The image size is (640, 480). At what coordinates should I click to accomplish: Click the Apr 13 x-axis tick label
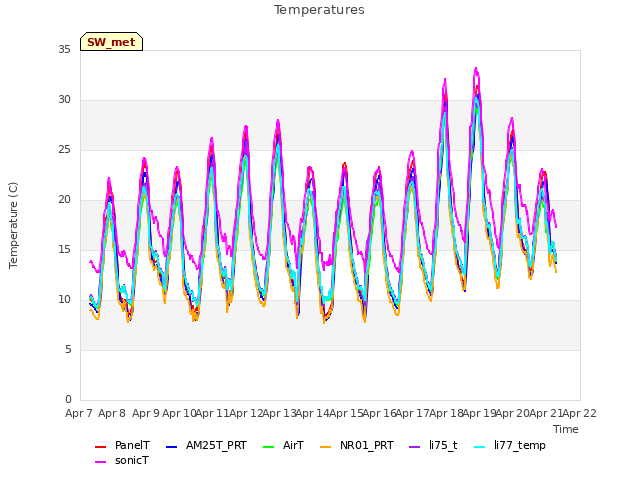pyautogui.click(x=279, y=413)
